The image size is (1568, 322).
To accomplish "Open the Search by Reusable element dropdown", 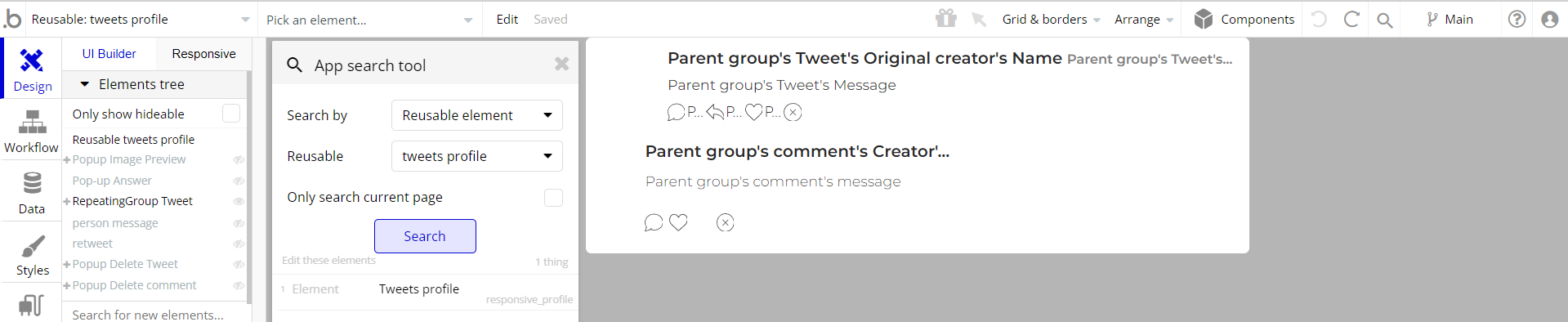I will pos(477,115).
